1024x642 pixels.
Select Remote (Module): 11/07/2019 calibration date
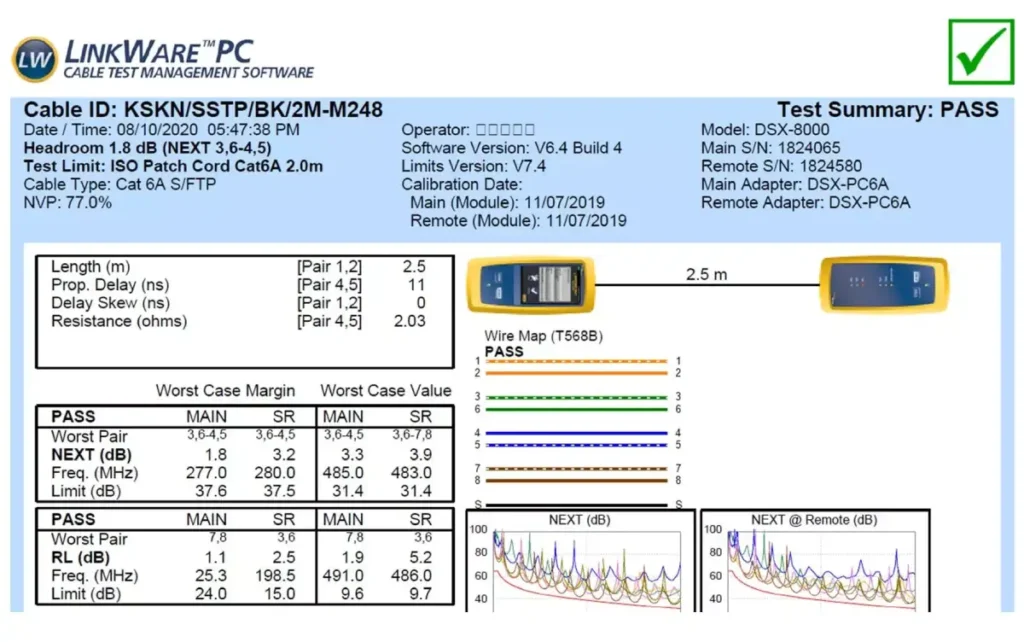point(518,221)
